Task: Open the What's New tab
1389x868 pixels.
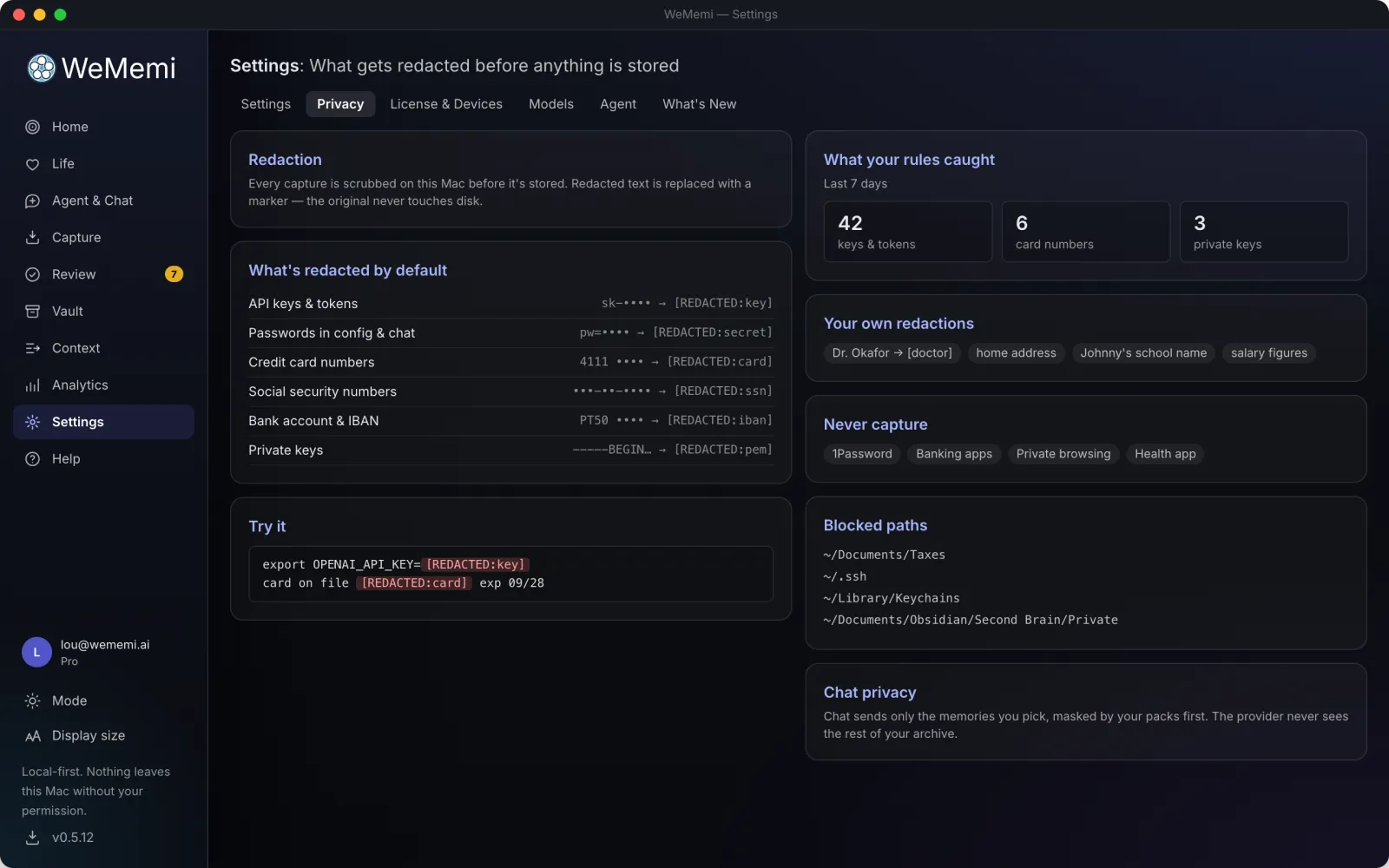Action: coord(699,104)
